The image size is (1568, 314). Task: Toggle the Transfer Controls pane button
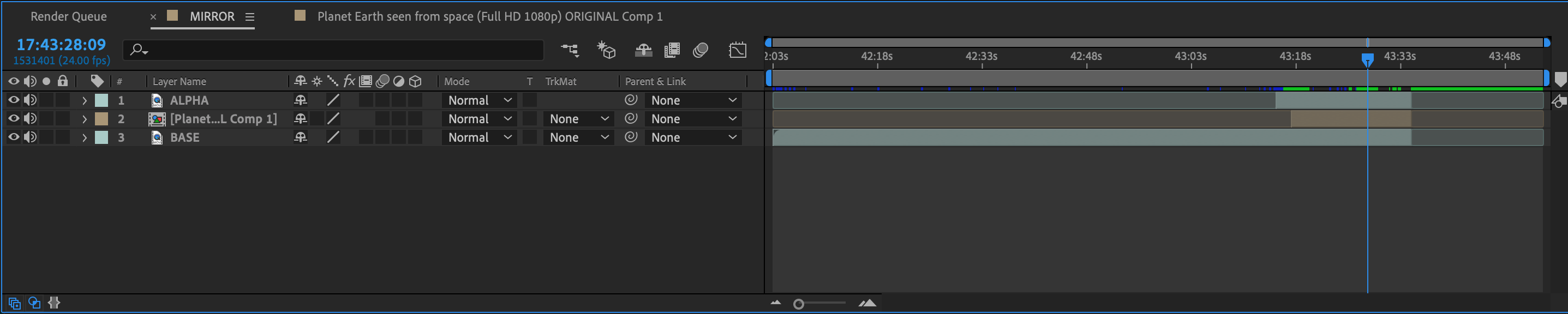pos(35,303)
